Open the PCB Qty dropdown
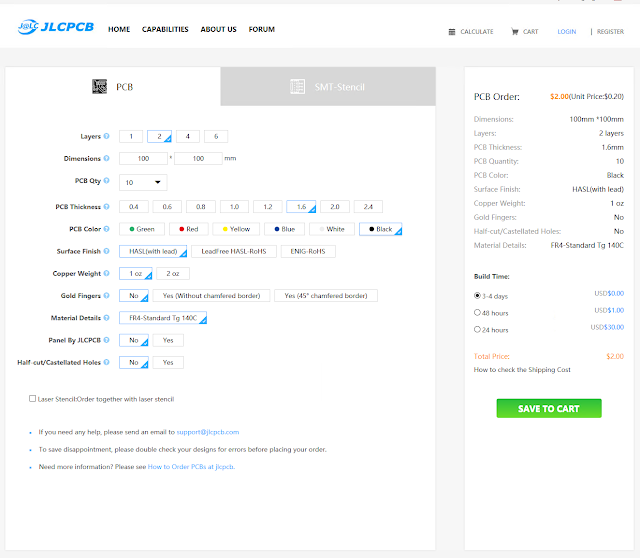640x558 pixels. coord(143,182)
